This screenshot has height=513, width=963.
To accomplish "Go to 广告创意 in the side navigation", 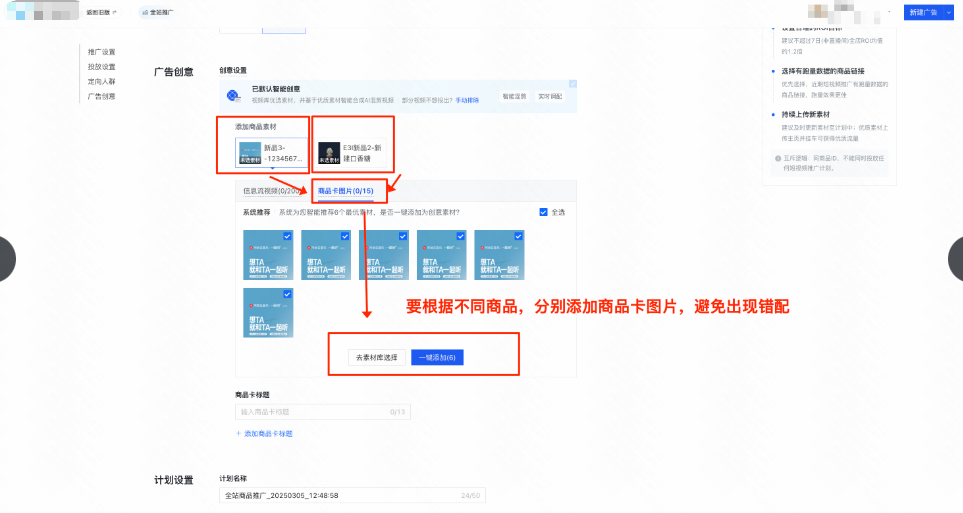I will pos(101,96).
